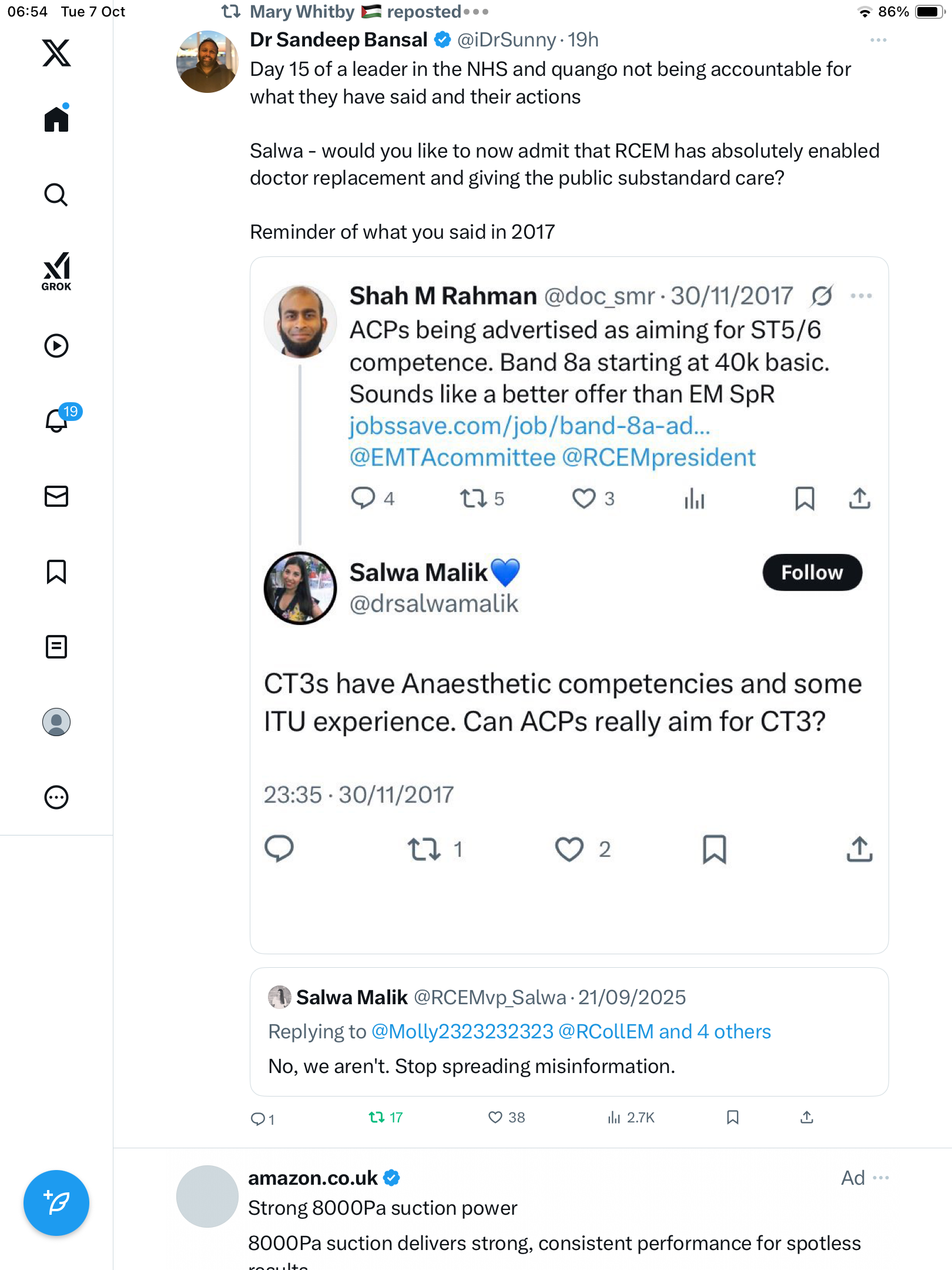Open the Search page from sidebar
Viewport: 952px width, 1270px height.
[x=56, y=195]
